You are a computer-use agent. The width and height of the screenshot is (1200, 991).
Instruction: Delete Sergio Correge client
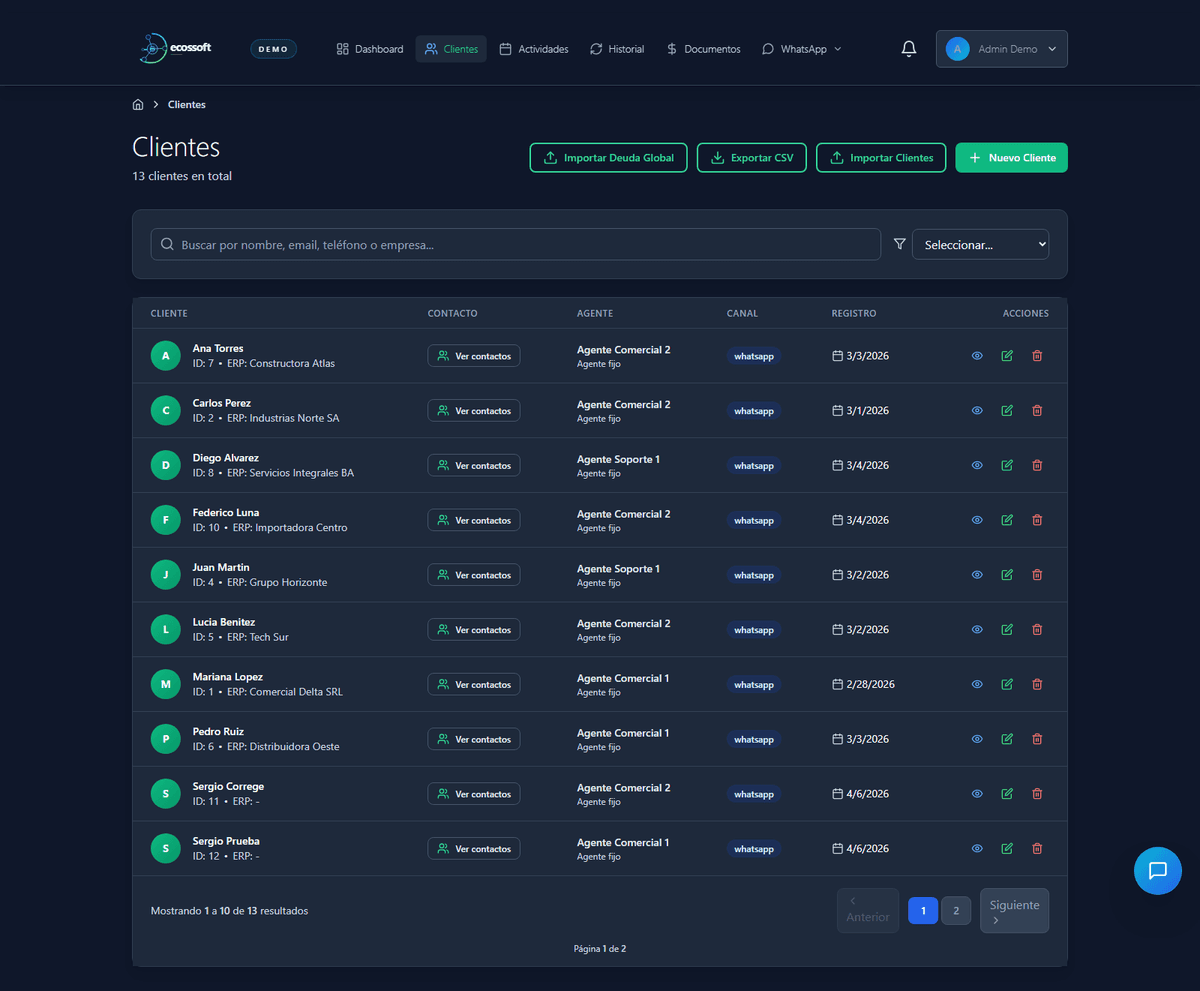coord(1037,794)
